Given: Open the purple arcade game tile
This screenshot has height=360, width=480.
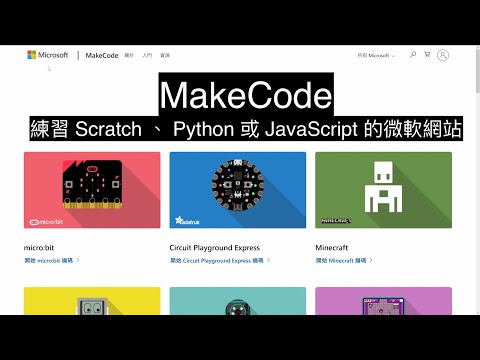Looking at the screenshot, I should tap(383, 301).
